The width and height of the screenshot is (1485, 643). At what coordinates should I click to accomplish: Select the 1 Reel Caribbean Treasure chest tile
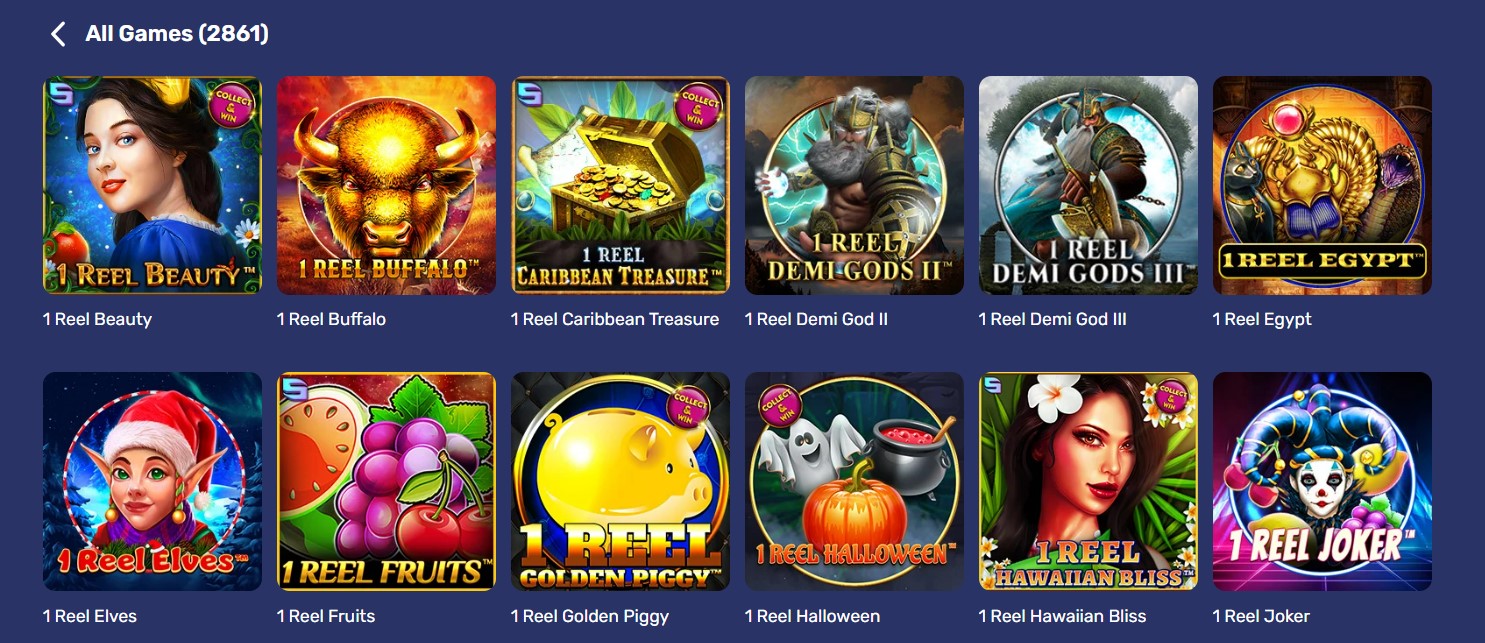click(620, 186)
